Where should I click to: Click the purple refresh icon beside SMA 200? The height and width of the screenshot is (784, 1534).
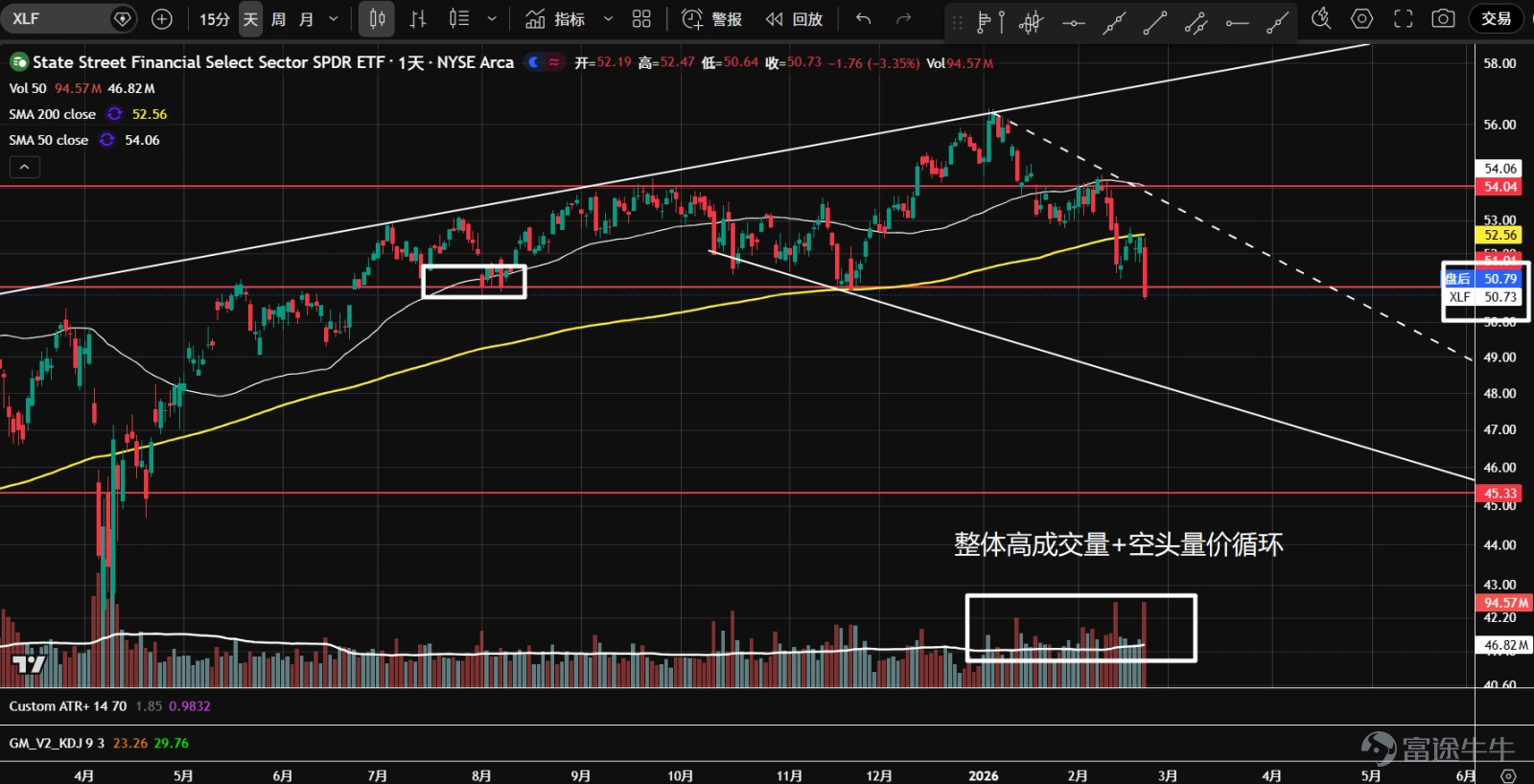(114, 114)
